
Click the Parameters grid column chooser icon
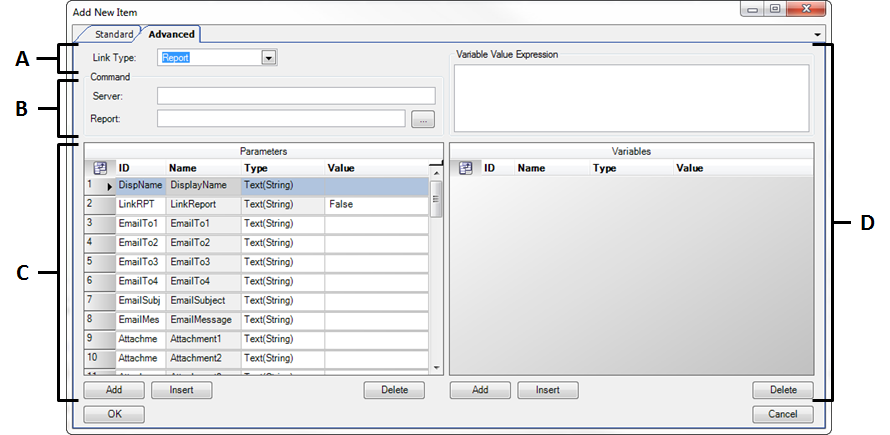pos(99,169)
